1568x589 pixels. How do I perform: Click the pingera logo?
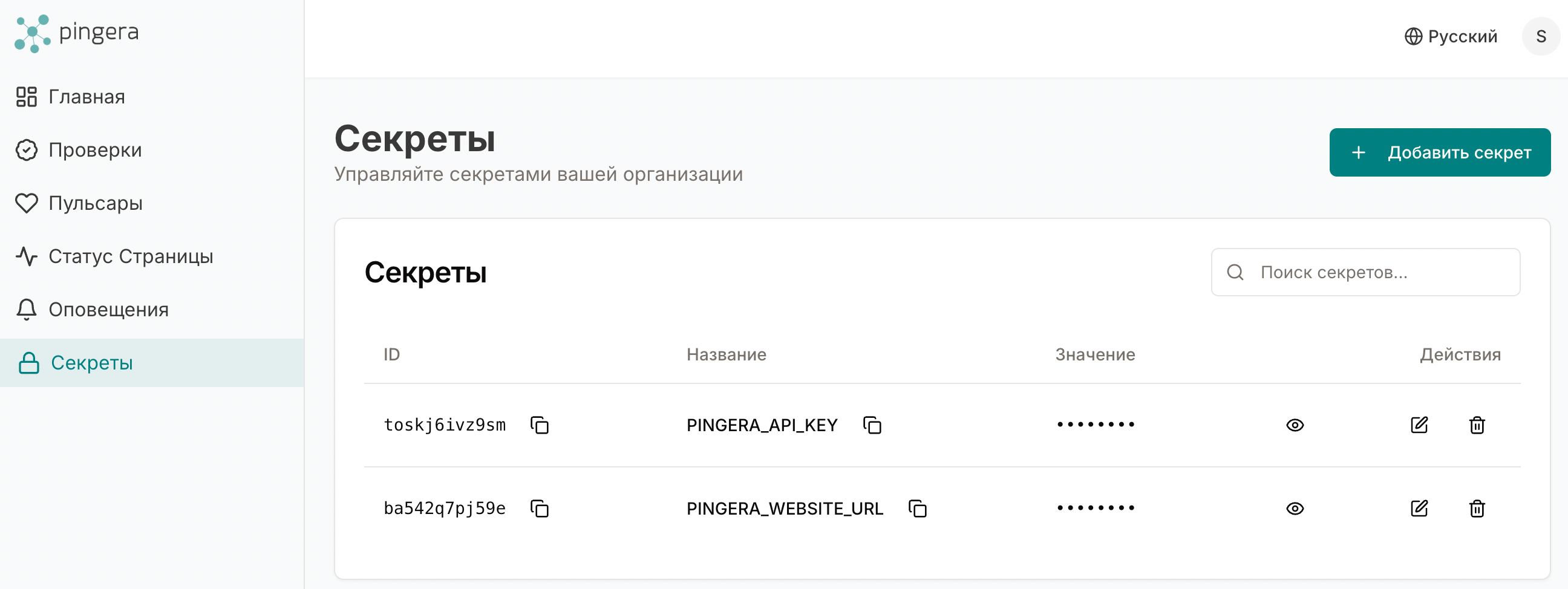(77, 33)
